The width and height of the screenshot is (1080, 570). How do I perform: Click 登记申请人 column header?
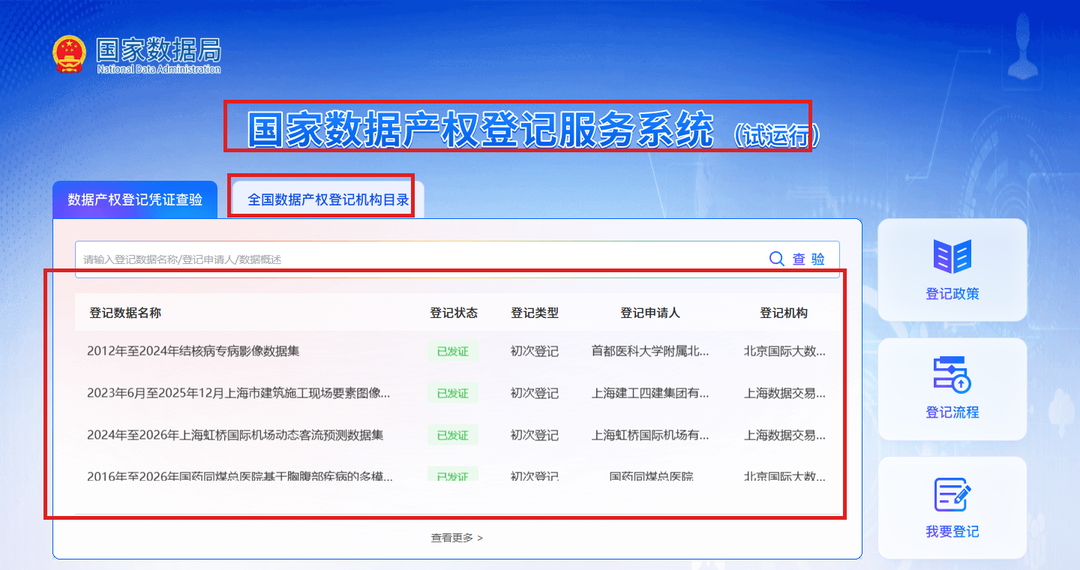pyautogui.click(x=650, y=313)
